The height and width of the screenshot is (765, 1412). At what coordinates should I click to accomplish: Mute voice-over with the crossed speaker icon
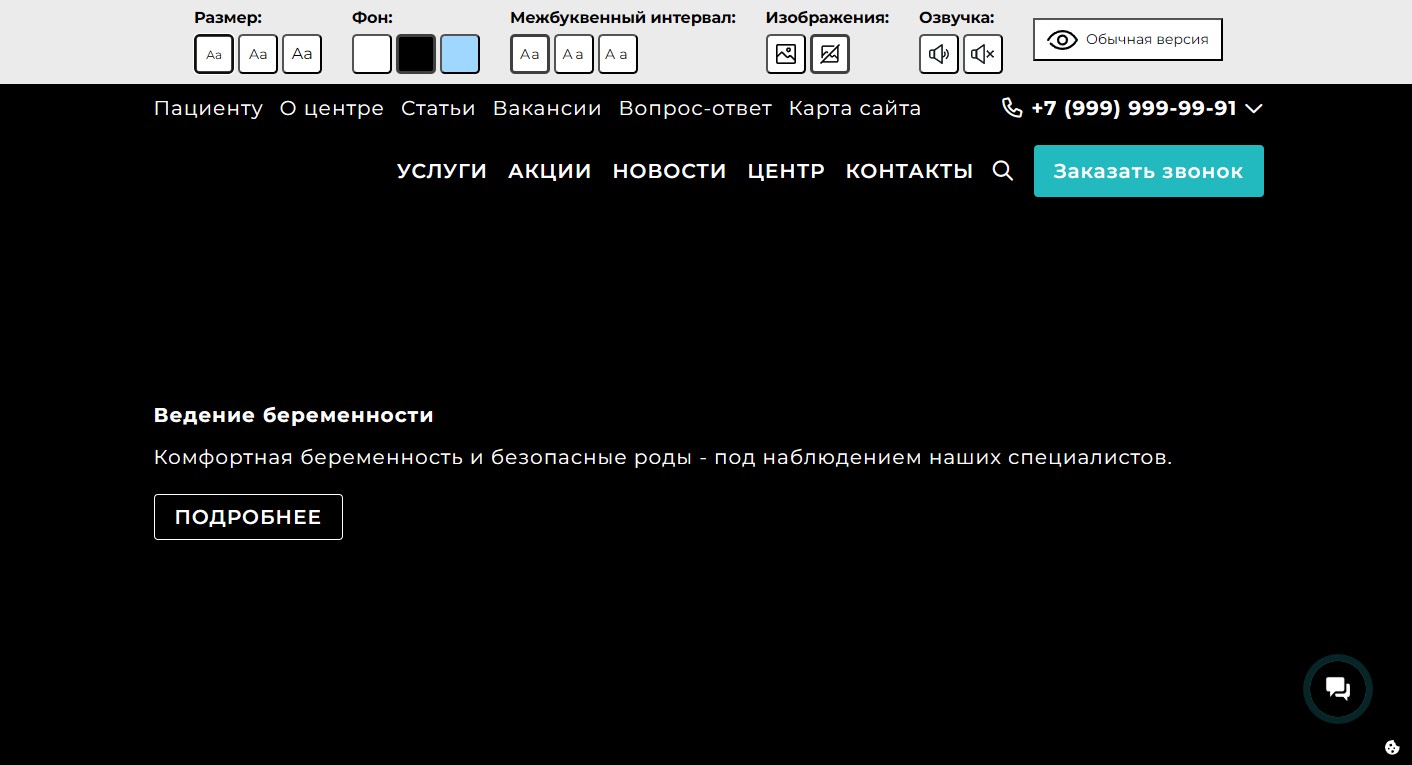point(982,54)
